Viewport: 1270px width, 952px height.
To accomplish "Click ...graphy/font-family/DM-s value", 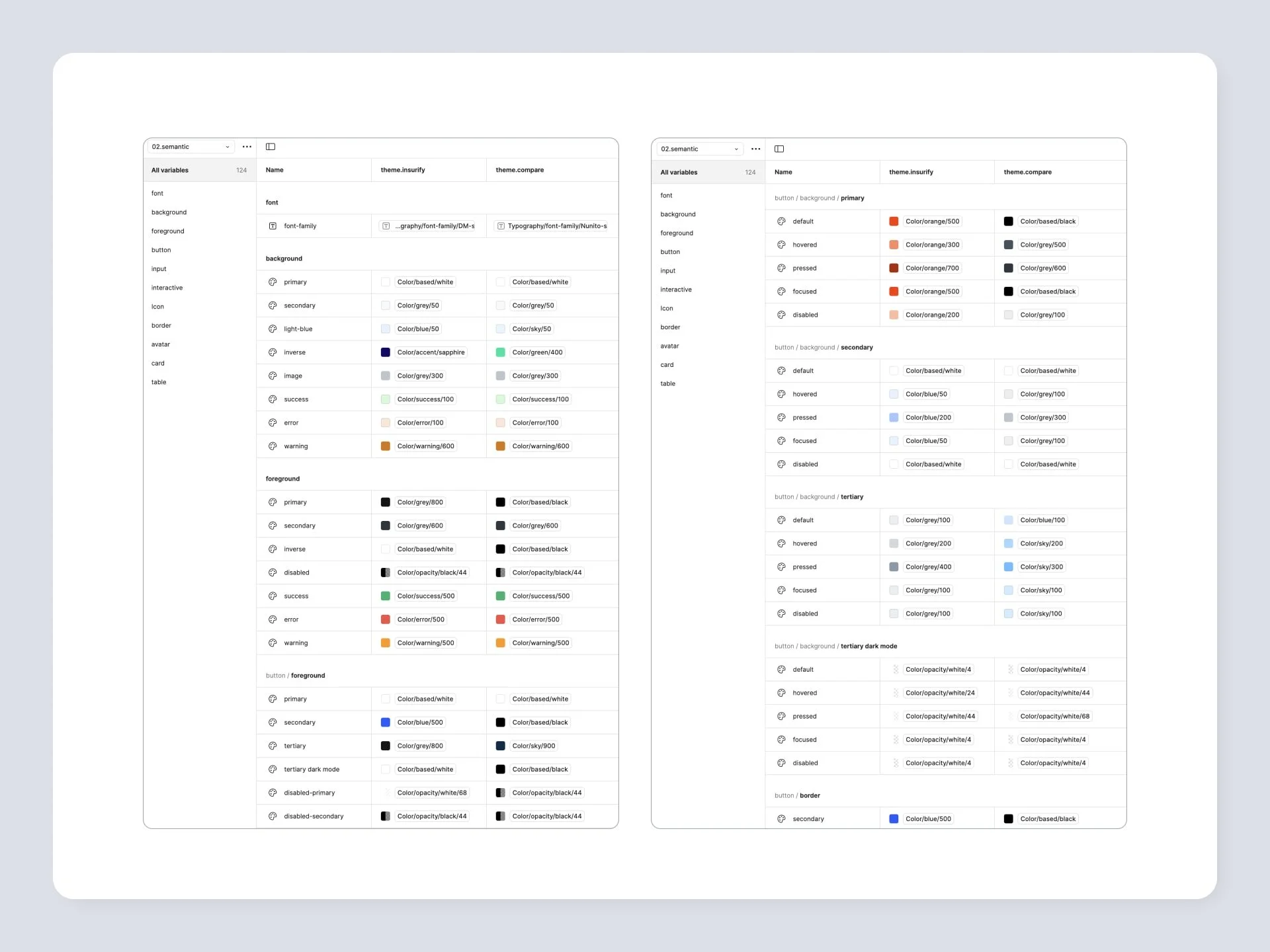I will pos(429,226).
